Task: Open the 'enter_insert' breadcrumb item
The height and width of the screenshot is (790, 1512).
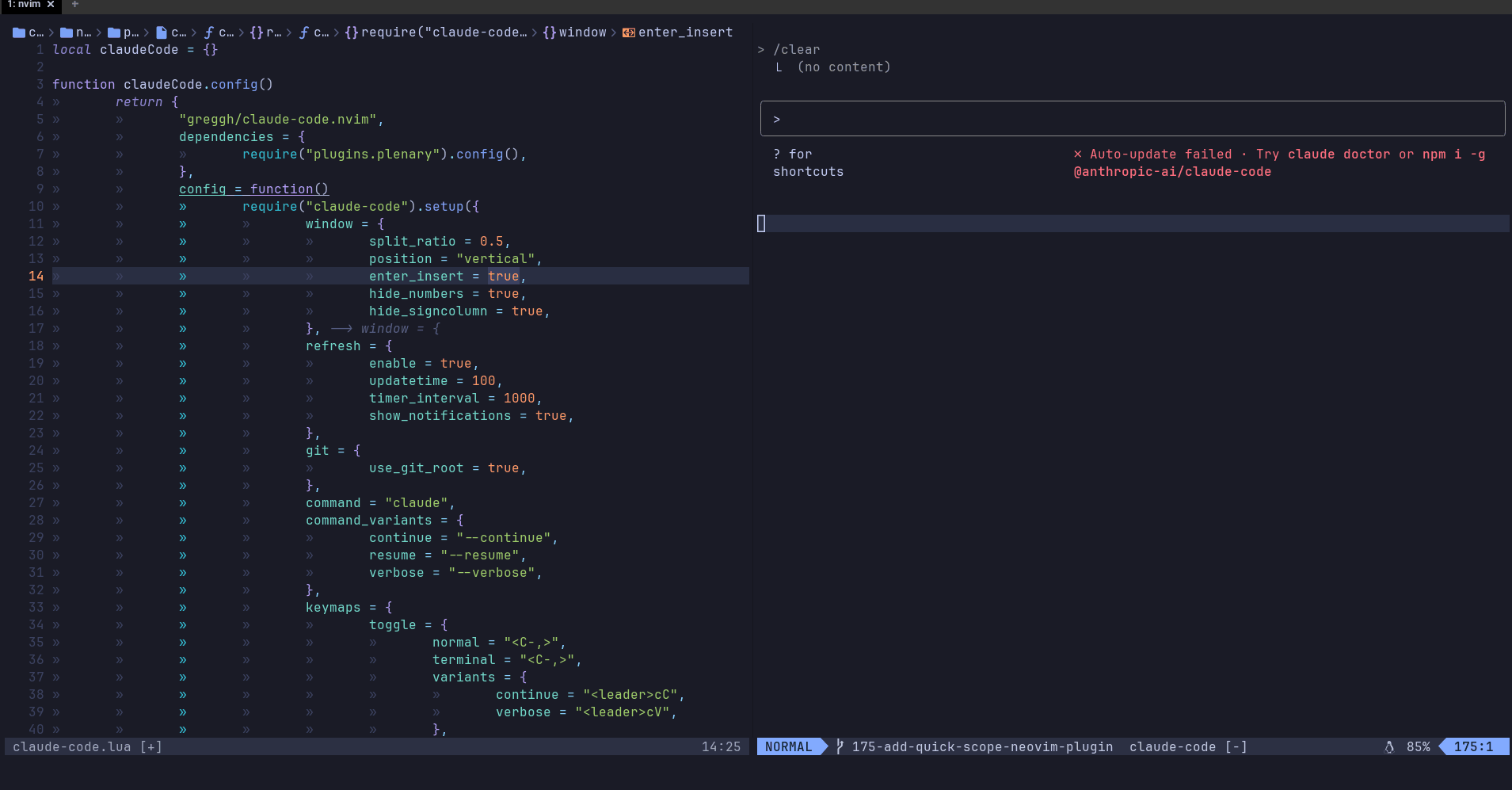Action: (686, 32)
